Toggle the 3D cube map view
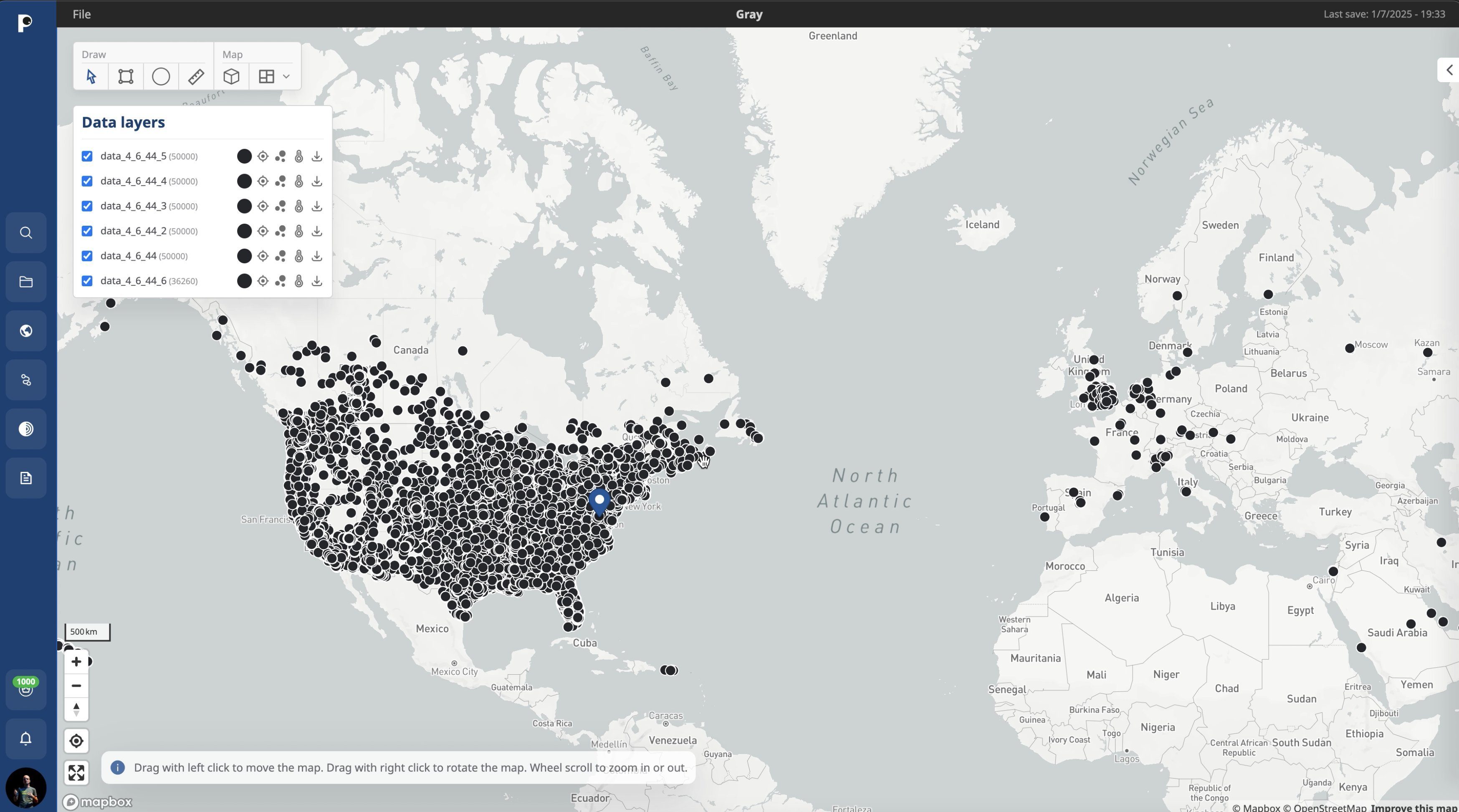Image resolution: width=1459 pixels, height=812 pixels. pos(231,76)
